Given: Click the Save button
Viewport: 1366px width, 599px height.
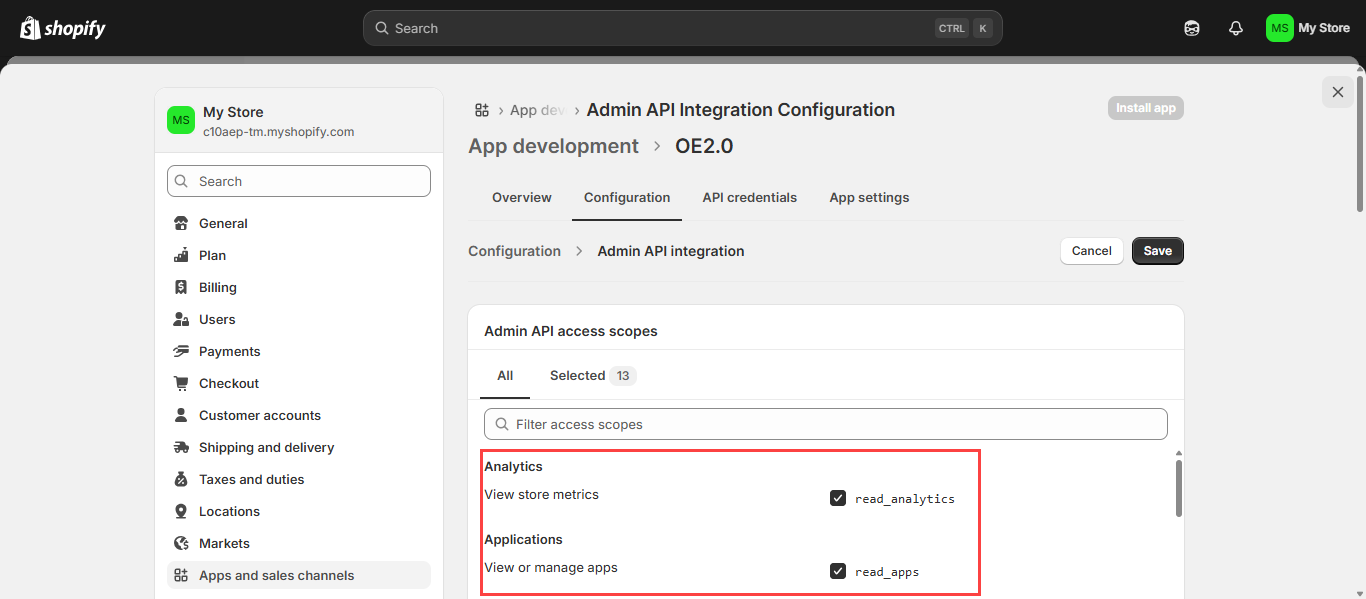Looking at the screenshot, I should pyautogui.click(x=1157, y=251).
